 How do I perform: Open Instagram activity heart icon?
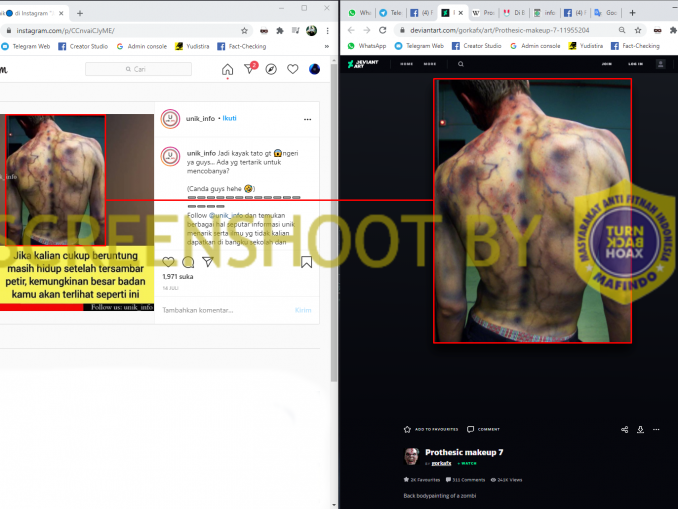(x=293, y=69)
